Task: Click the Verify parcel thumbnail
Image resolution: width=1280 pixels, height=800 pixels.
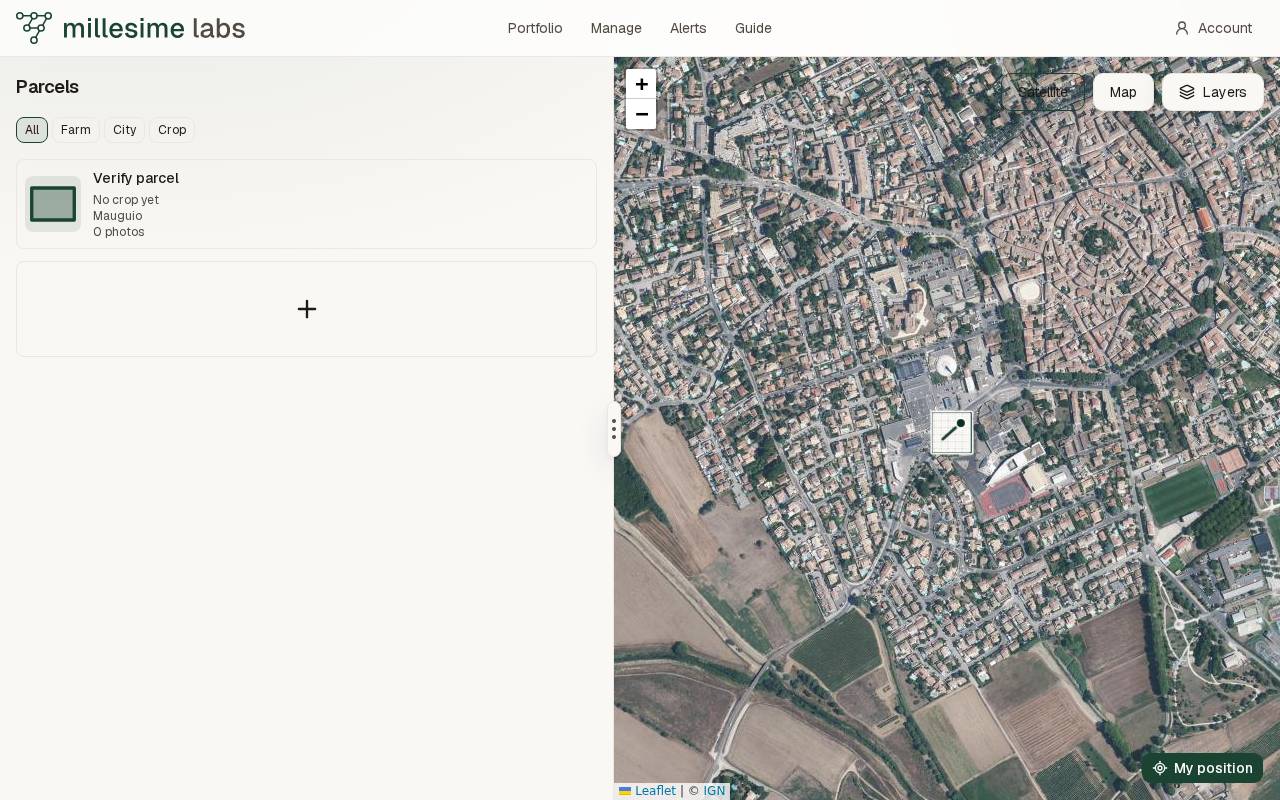Action: tap(53, 204)
